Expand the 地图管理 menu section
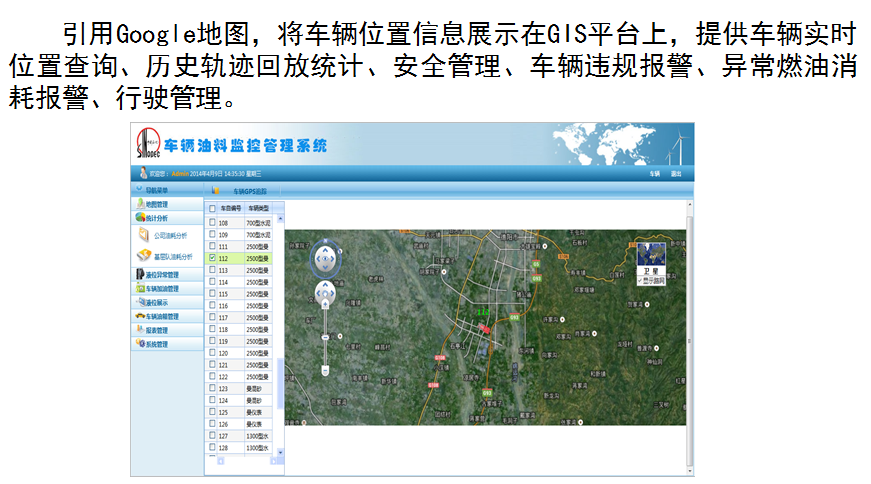 [156, 204]
